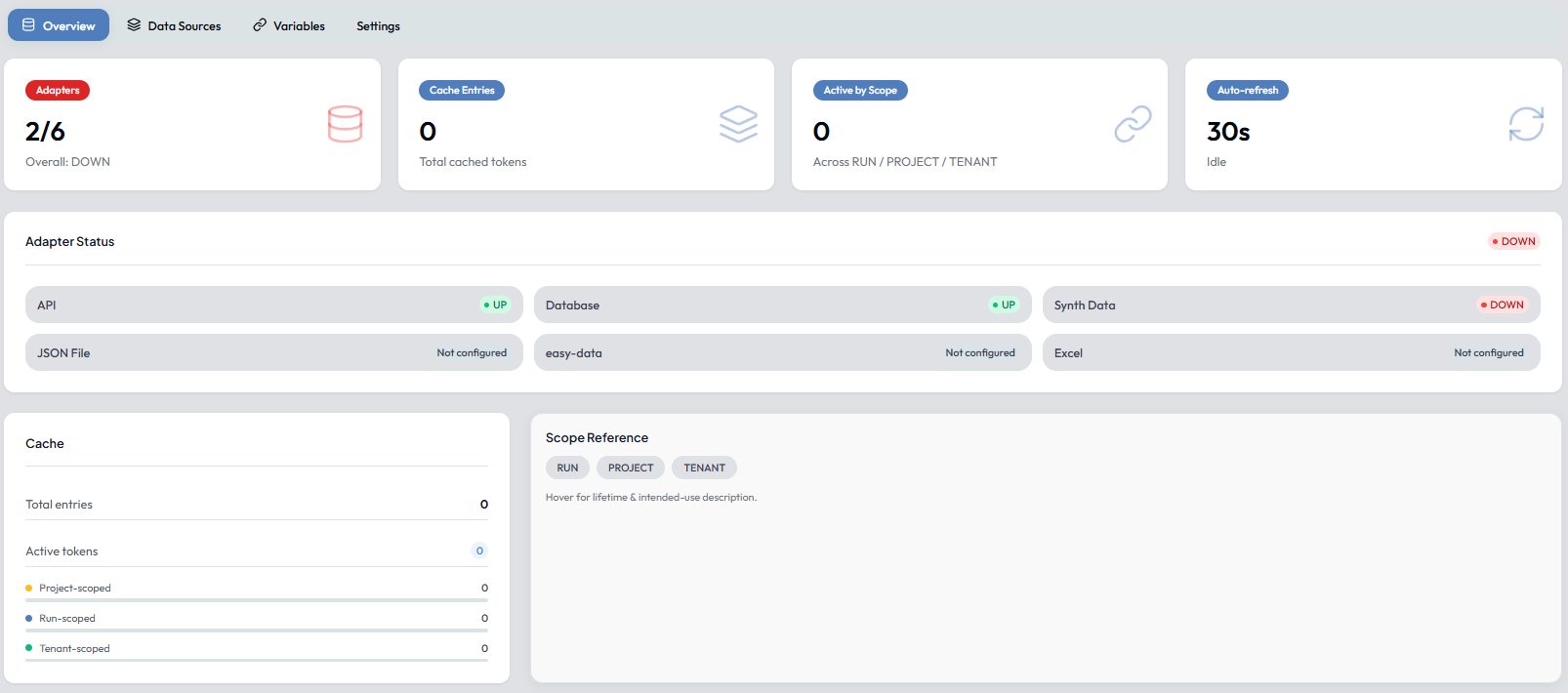
Task: Click the 30s auto-refresh value
Action: [x=1228, y=131]
